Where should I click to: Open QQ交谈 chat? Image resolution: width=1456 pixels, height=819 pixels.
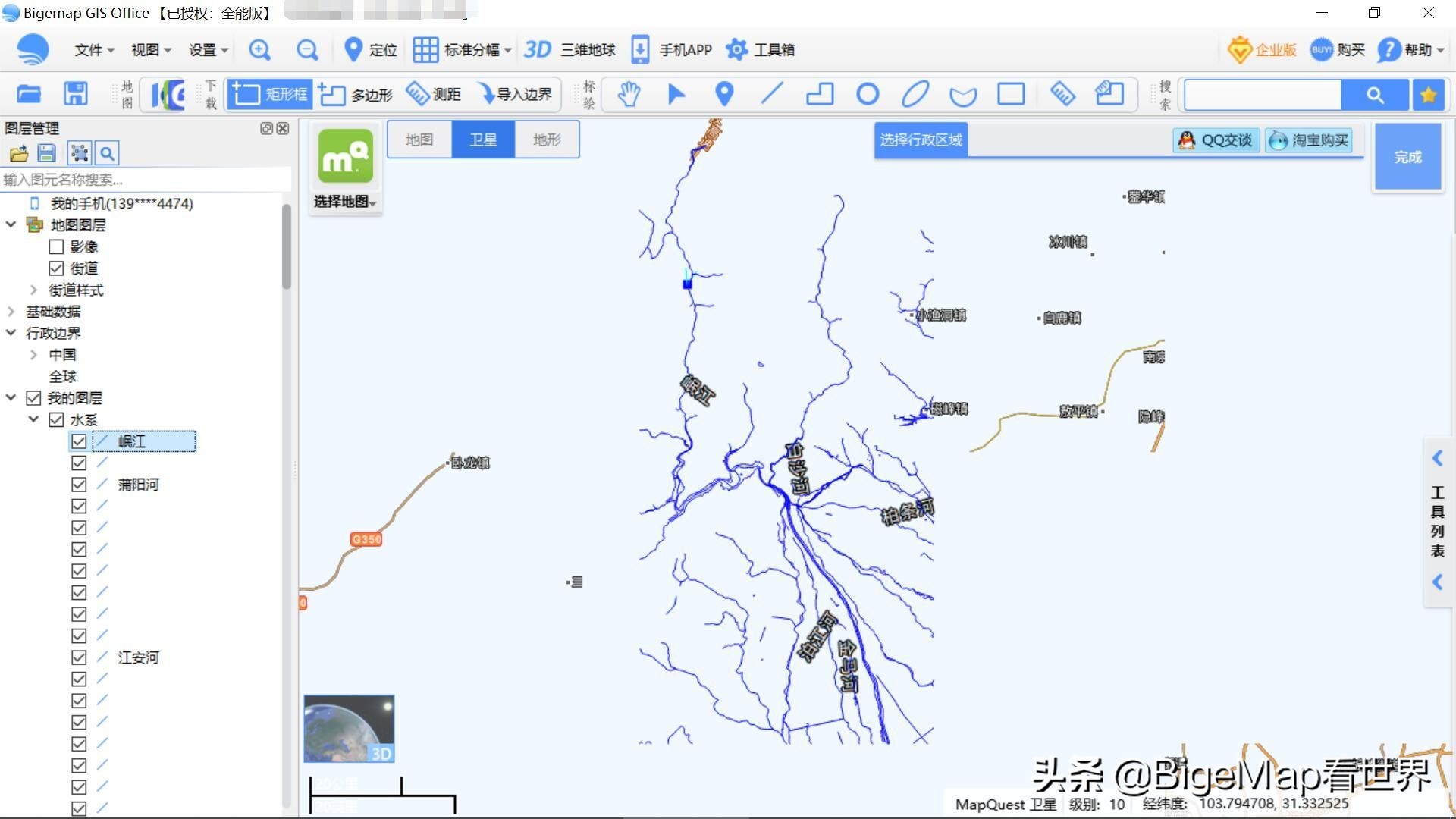click(x=1215, y=140)
